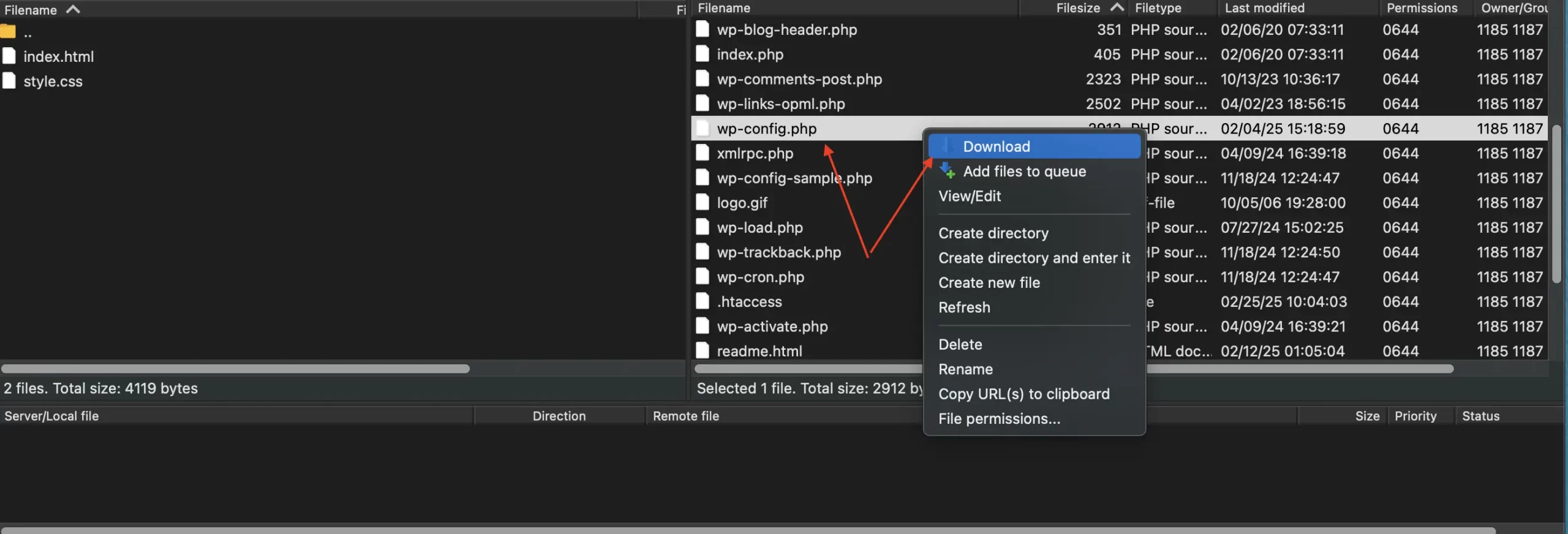The image size is (1568, 534).
Task: Click the remote index.php file icon
Action: (x=703, y=54)
